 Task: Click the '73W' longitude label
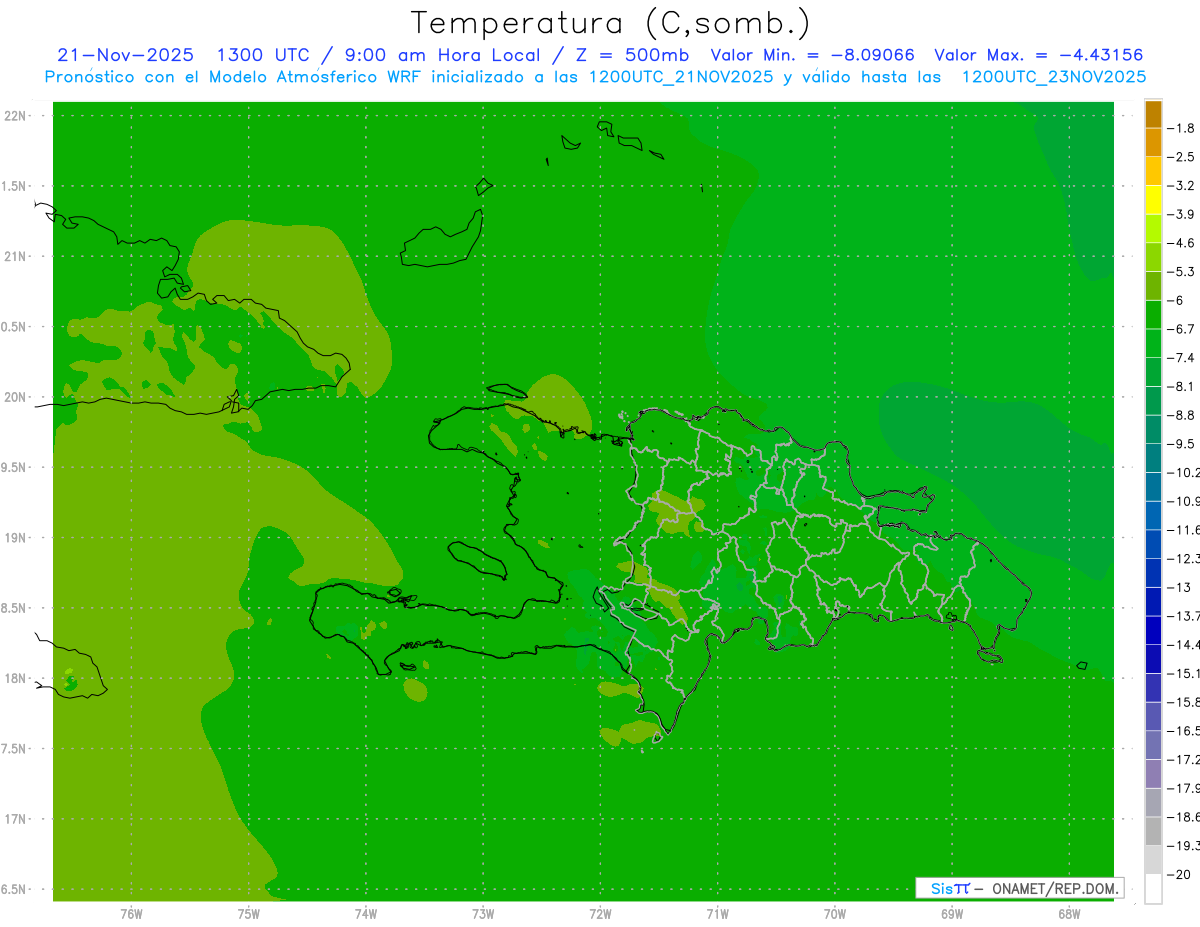pos(483,913)
